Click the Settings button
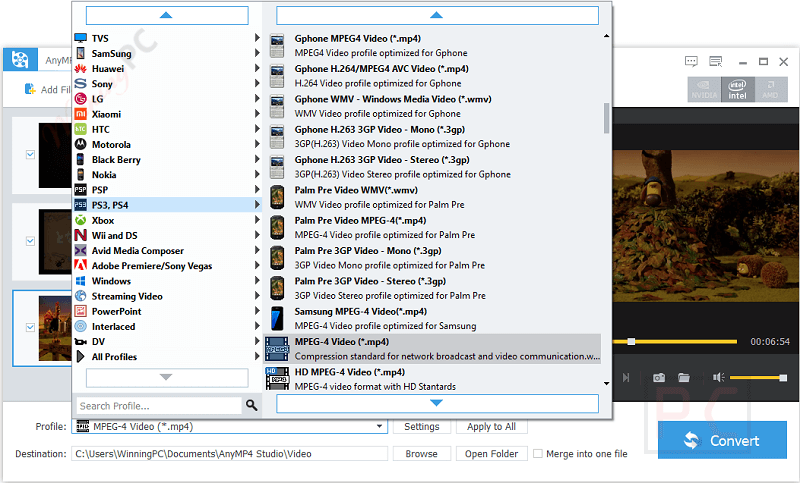Screen dimensions: 800x483 click(x=421, y=426)
